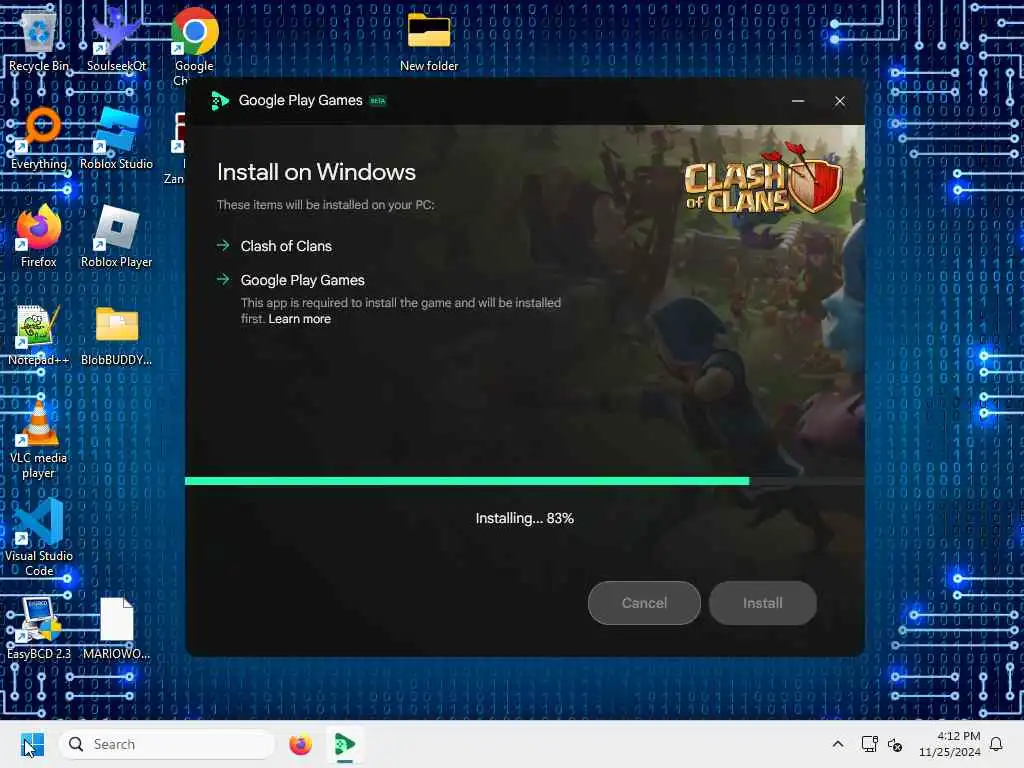Click the Install on Windows heading
1024x768 pixels.
(316, 172)
